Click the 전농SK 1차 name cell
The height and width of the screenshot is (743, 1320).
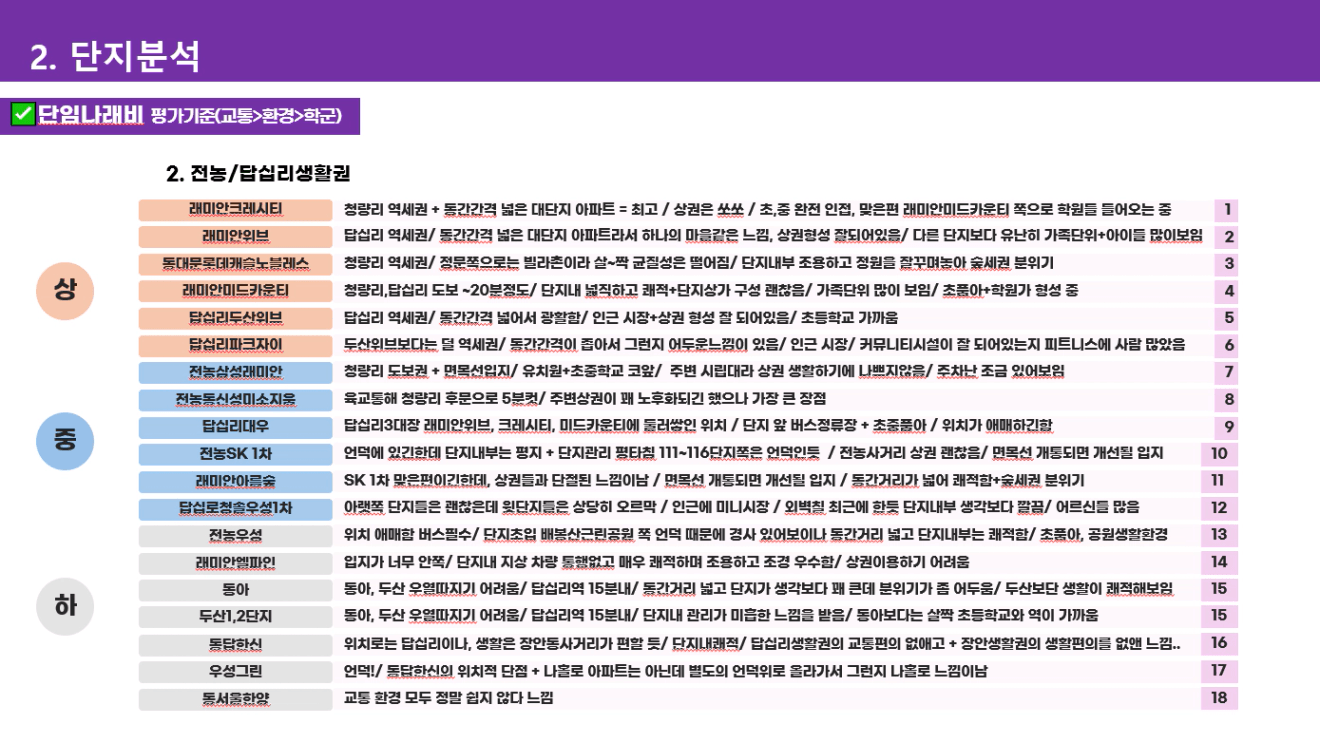235,454
